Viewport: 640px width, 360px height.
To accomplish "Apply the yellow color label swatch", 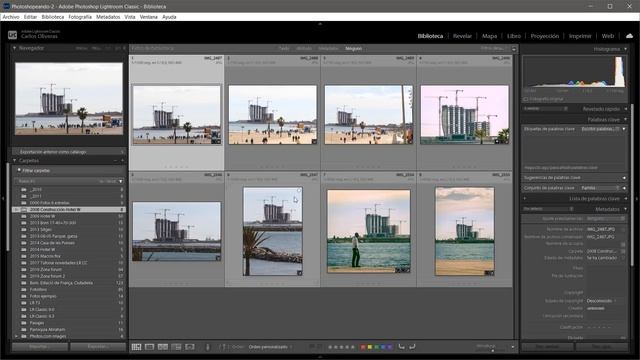I will [370, 347].
